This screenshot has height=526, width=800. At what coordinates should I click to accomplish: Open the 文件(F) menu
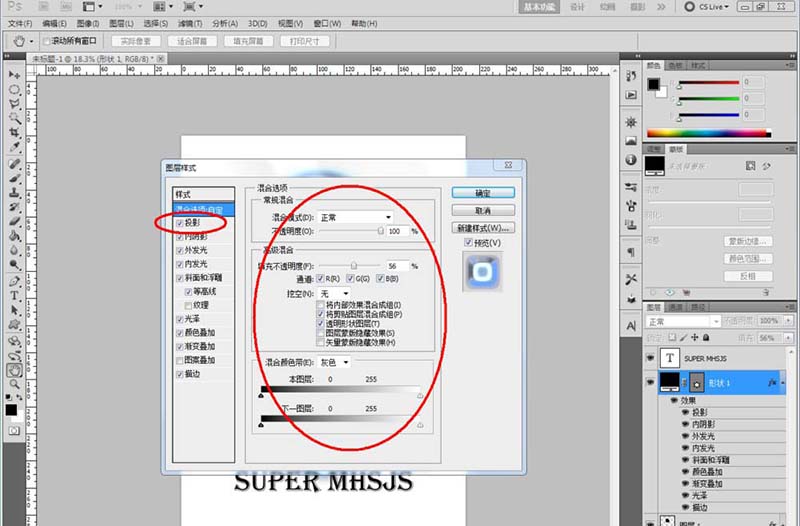tap(20, 23)
